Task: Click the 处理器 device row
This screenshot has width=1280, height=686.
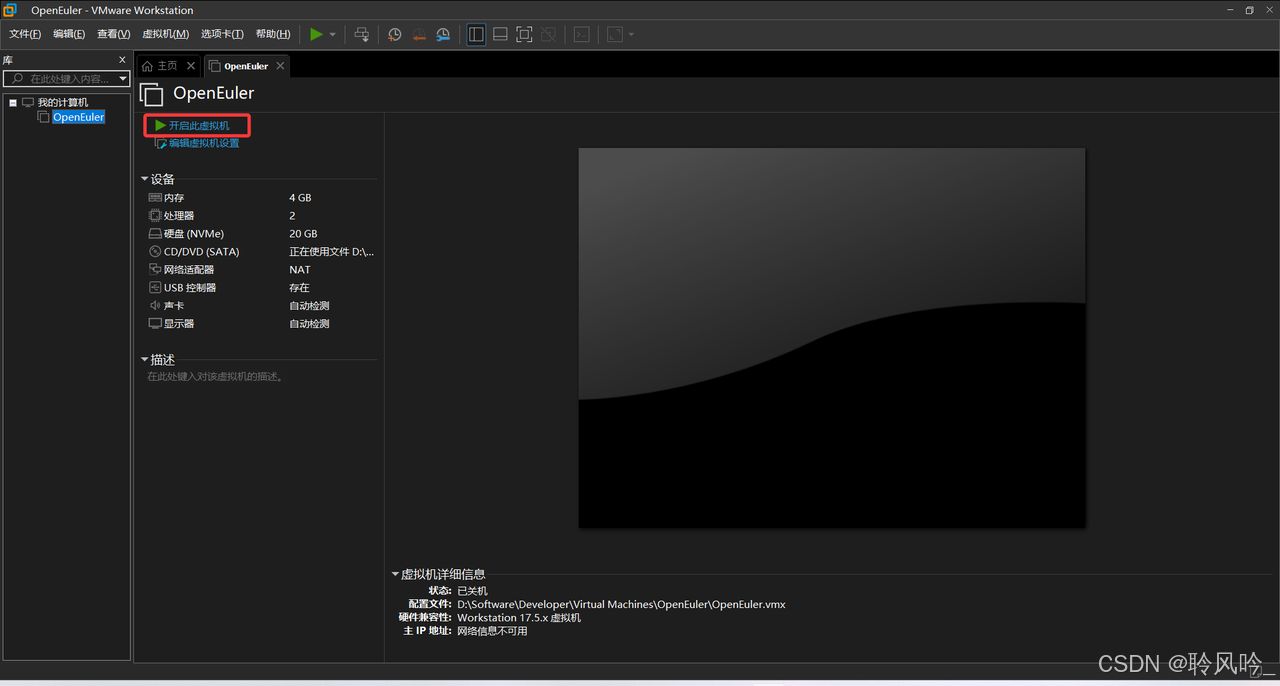Action: pos(262,216)
